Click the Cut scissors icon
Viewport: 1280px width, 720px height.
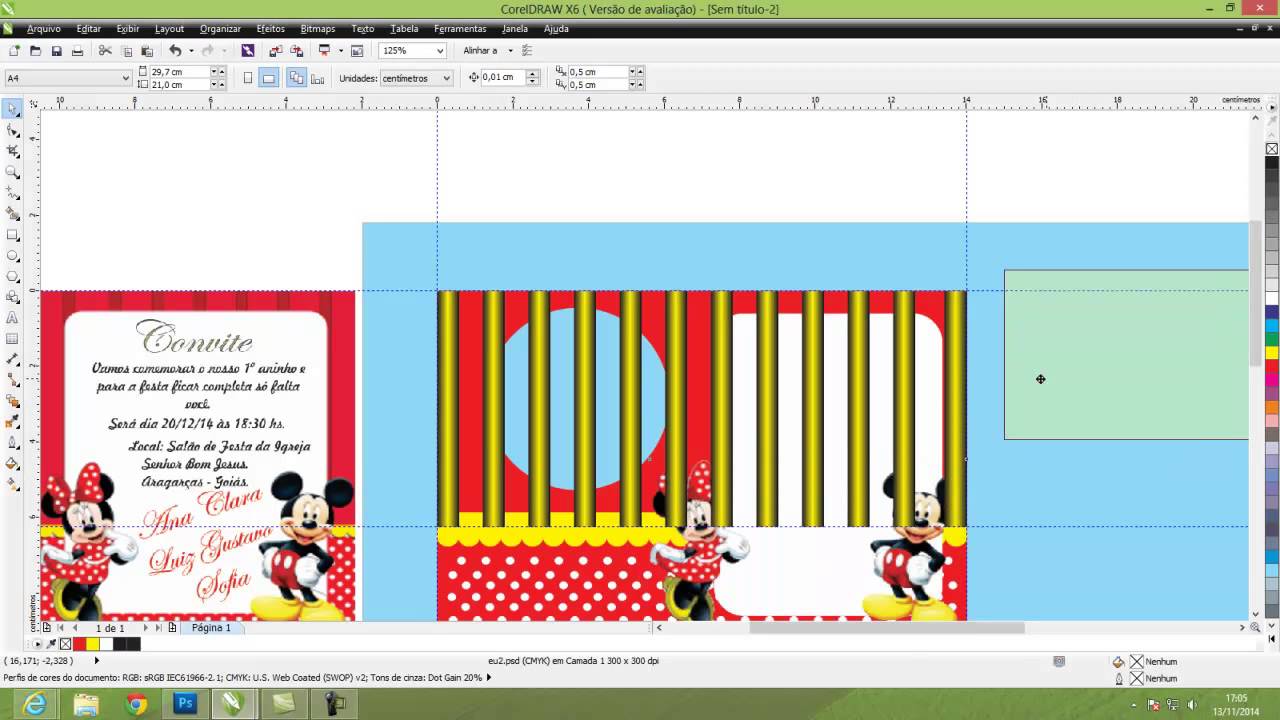[x=105, y=50]
